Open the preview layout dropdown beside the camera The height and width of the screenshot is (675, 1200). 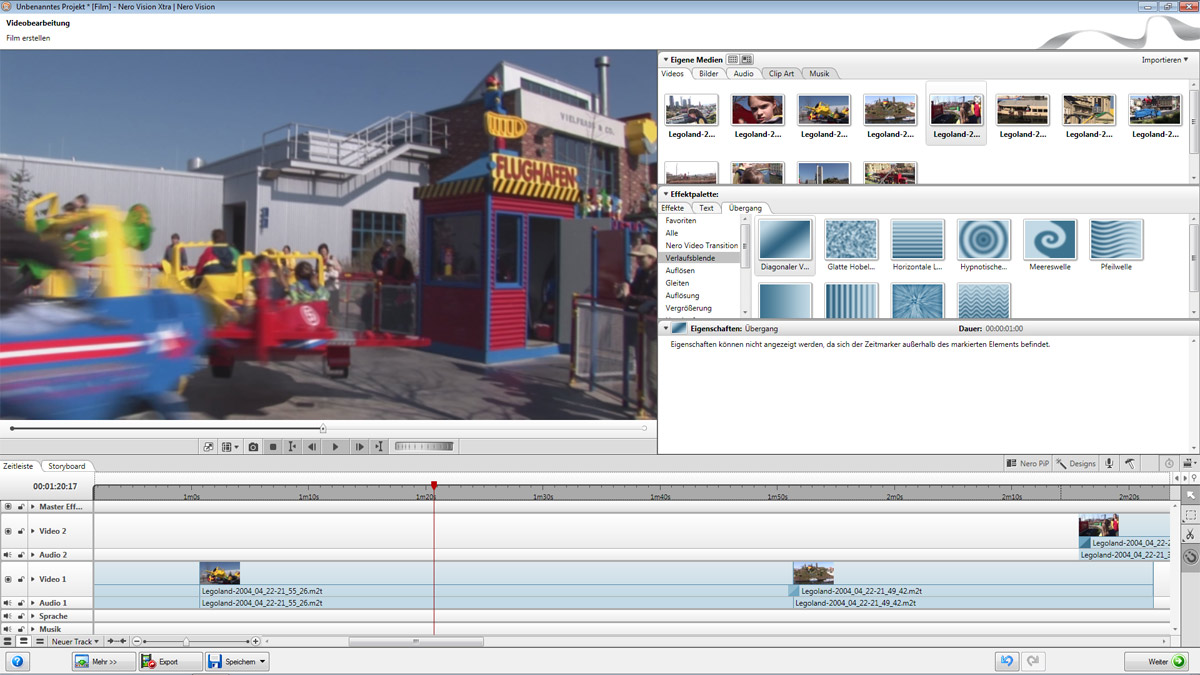pos(231,447)
